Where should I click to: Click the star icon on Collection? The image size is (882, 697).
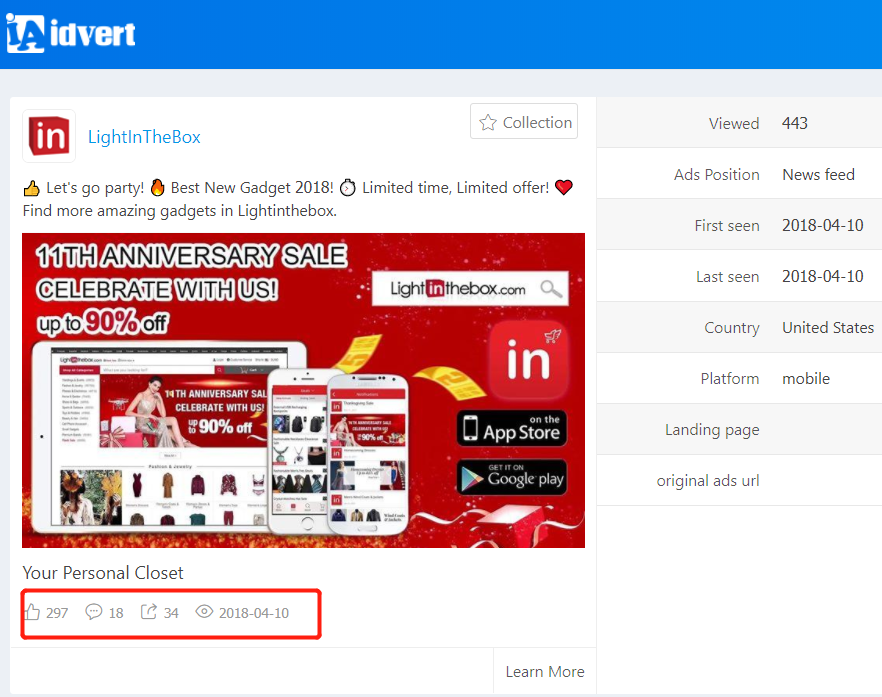coord(488,122)
